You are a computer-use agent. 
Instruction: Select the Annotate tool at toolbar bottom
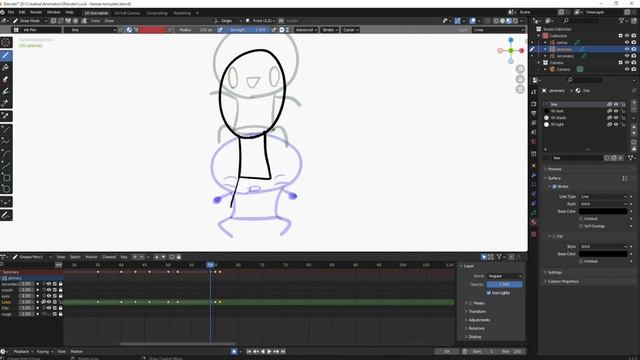6,215
